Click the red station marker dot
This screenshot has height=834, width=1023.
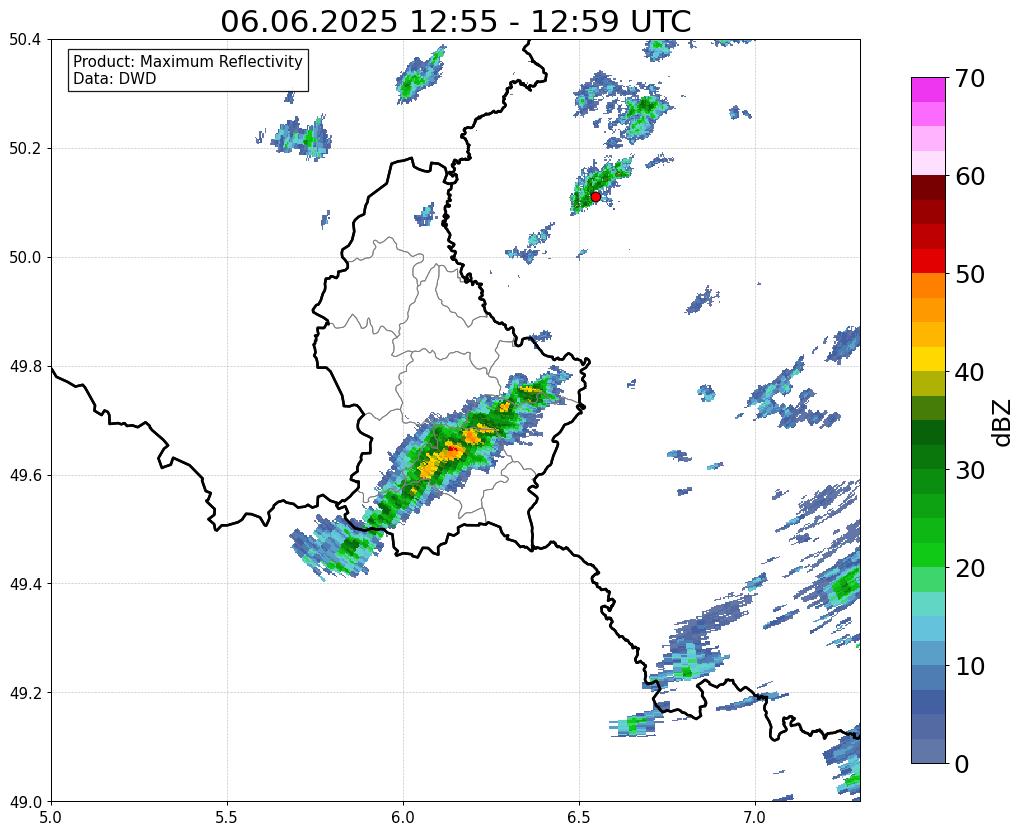click(x=595, y=196)
